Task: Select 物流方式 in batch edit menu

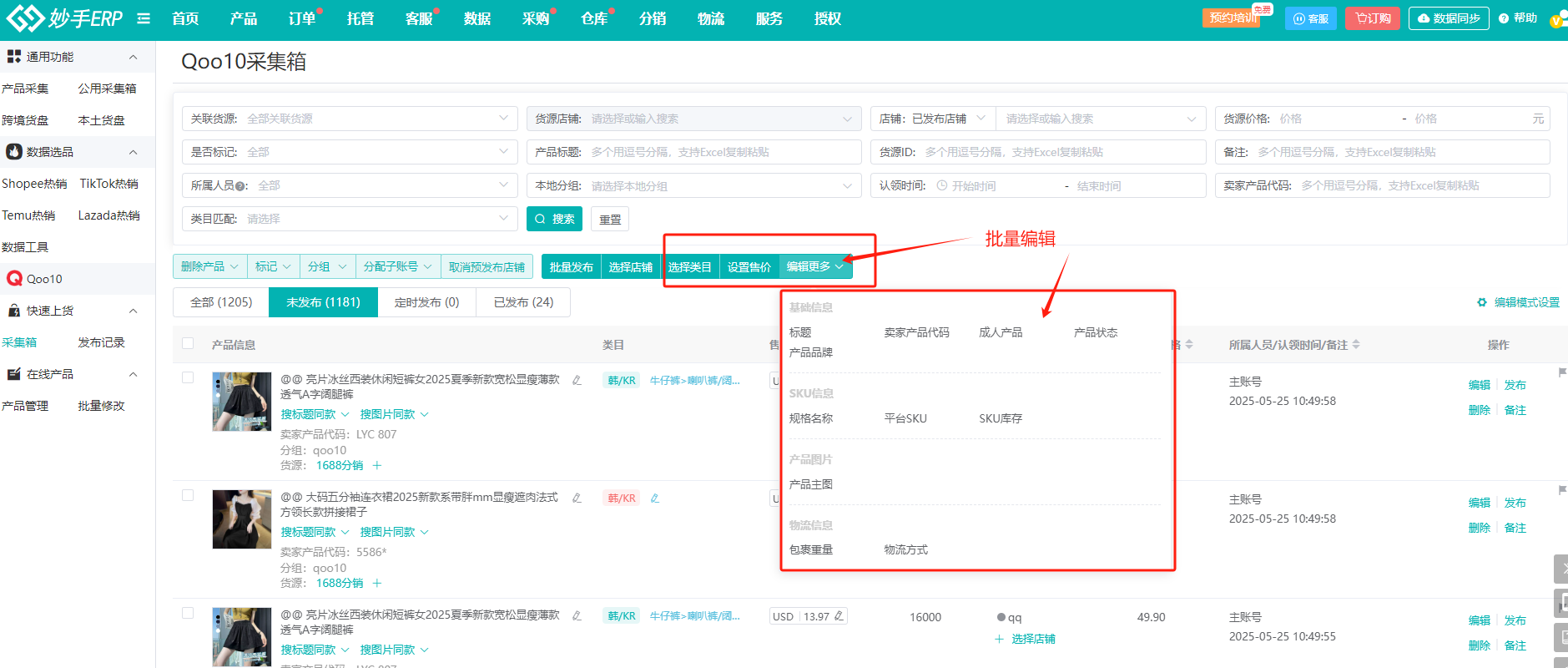Action: click(x=905, y=549)
